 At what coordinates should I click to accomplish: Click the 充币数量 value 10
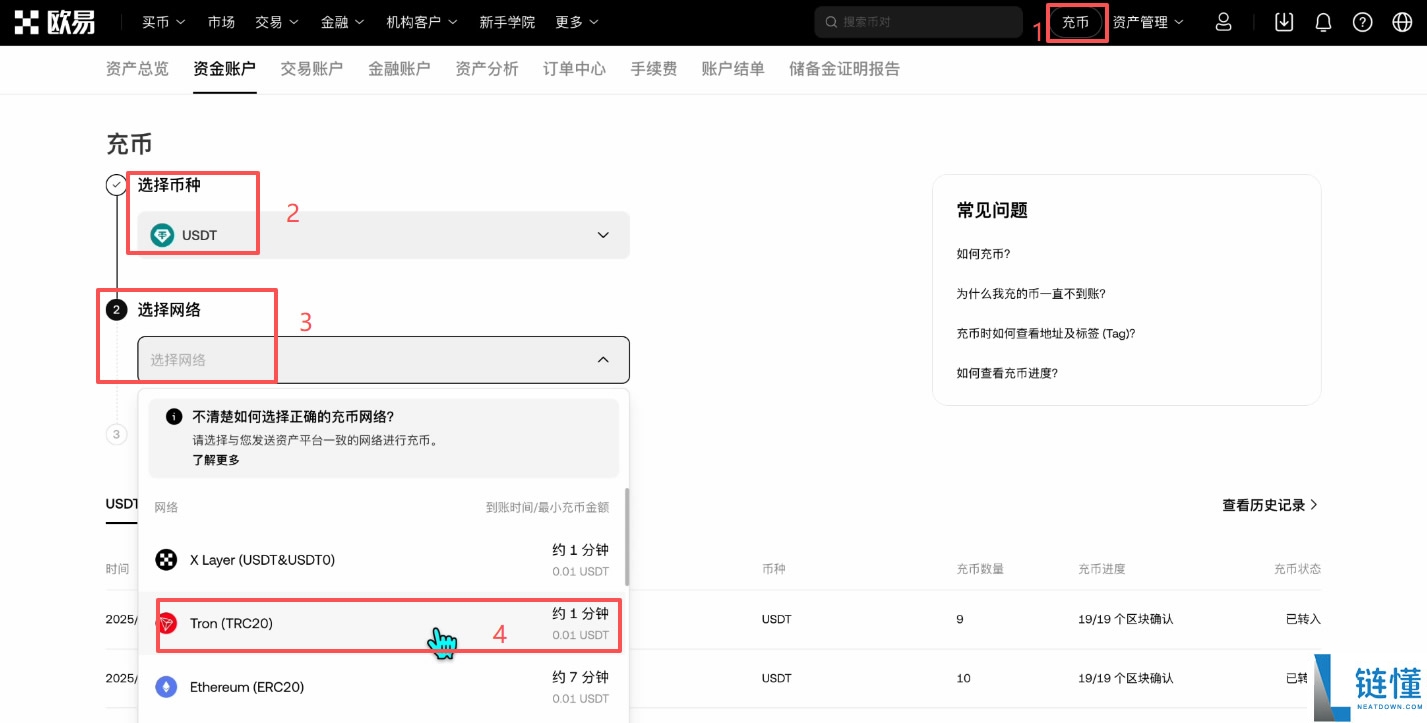point(963,678)
